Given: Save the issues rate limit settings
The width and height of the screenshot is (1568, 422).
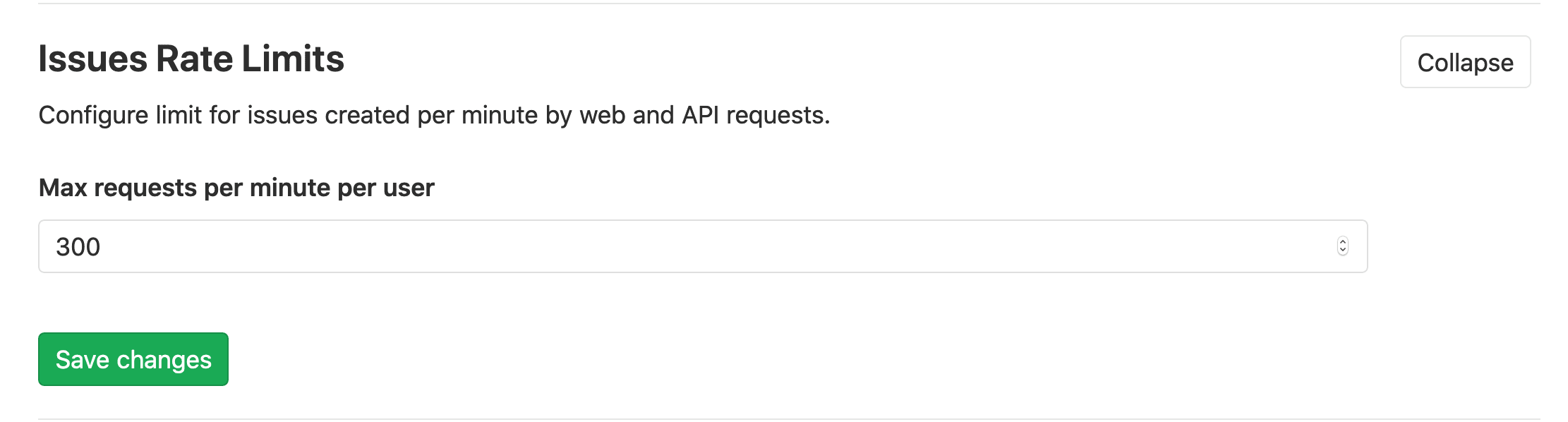Looking at the screenshot, I should coord(133,359).
